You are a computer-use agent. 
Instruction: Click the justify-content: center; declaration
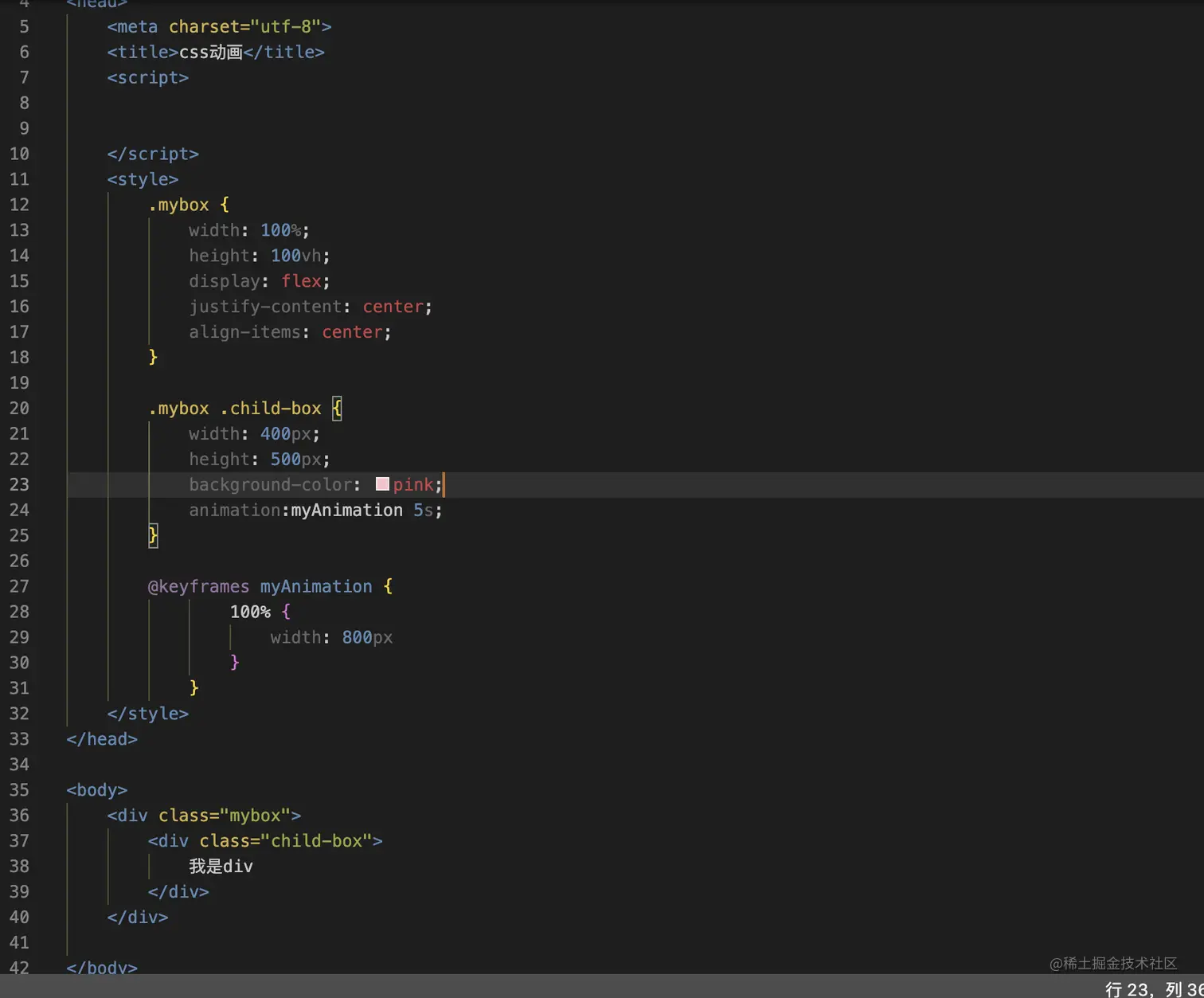click(311, 307)
